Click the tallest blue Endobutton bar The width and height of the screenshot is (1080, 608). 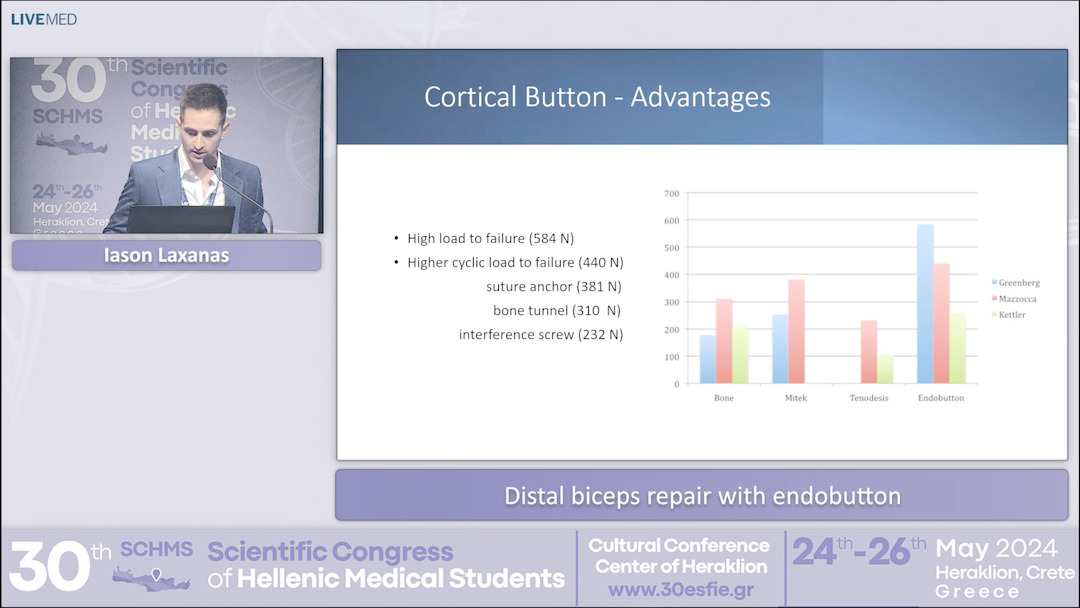pos(925,303)
